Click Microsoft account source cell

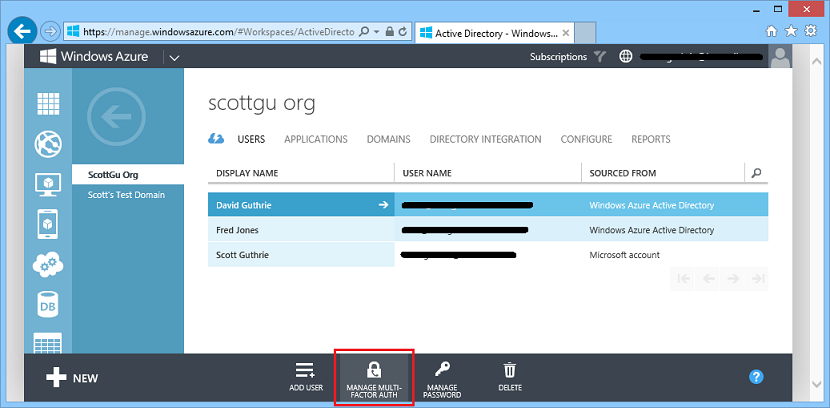[x=625, y=255]
